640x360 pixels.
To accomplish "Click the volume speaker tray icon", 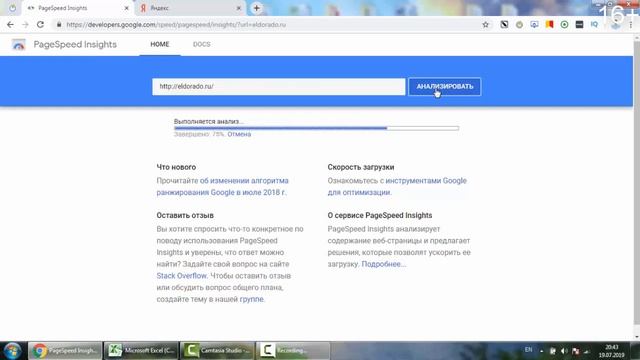I will [564, 351].
